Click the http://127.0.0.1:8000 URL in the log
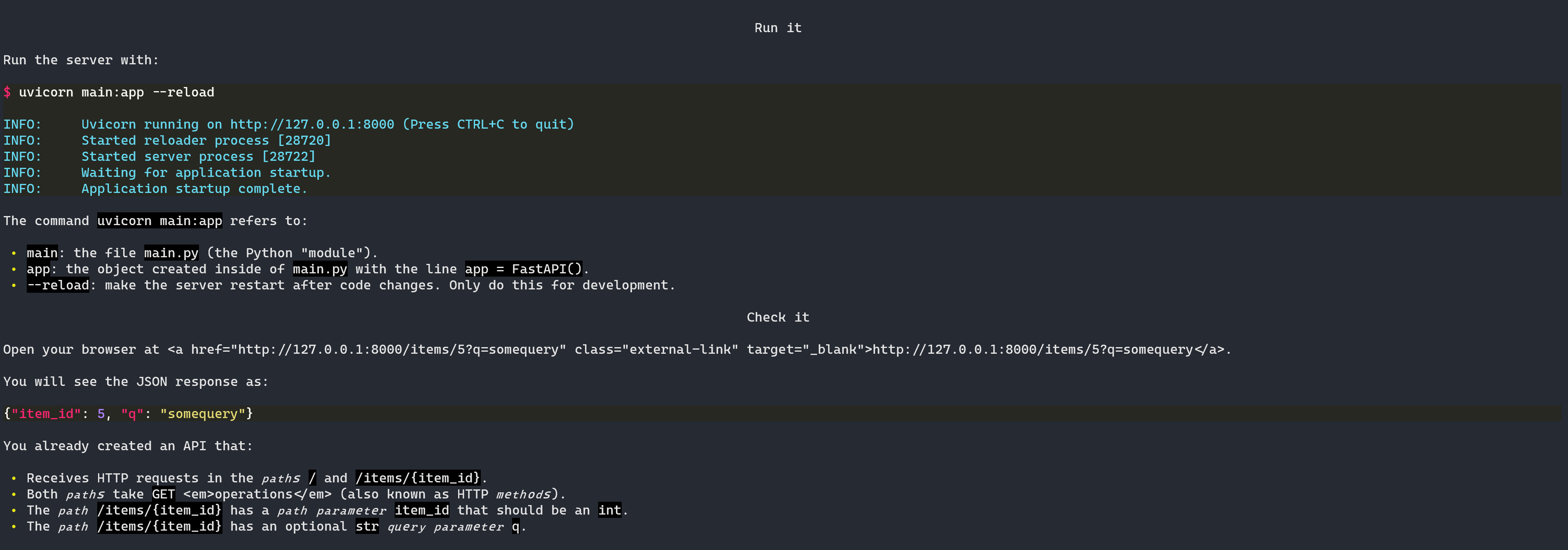Viewport: 1568px width, 550px height. point(311,125)
